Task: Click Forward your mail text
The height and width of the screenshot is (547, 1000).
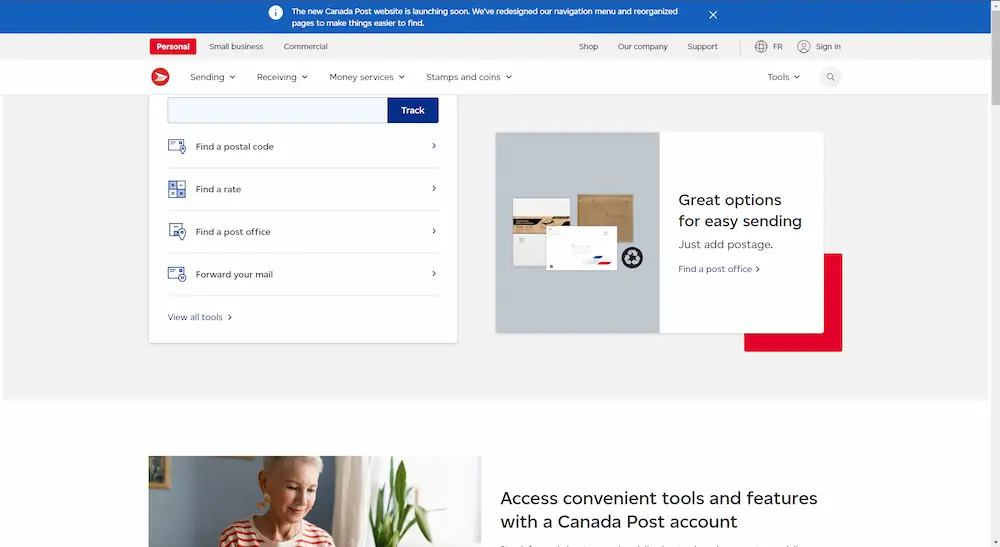Action: (234, 275)
